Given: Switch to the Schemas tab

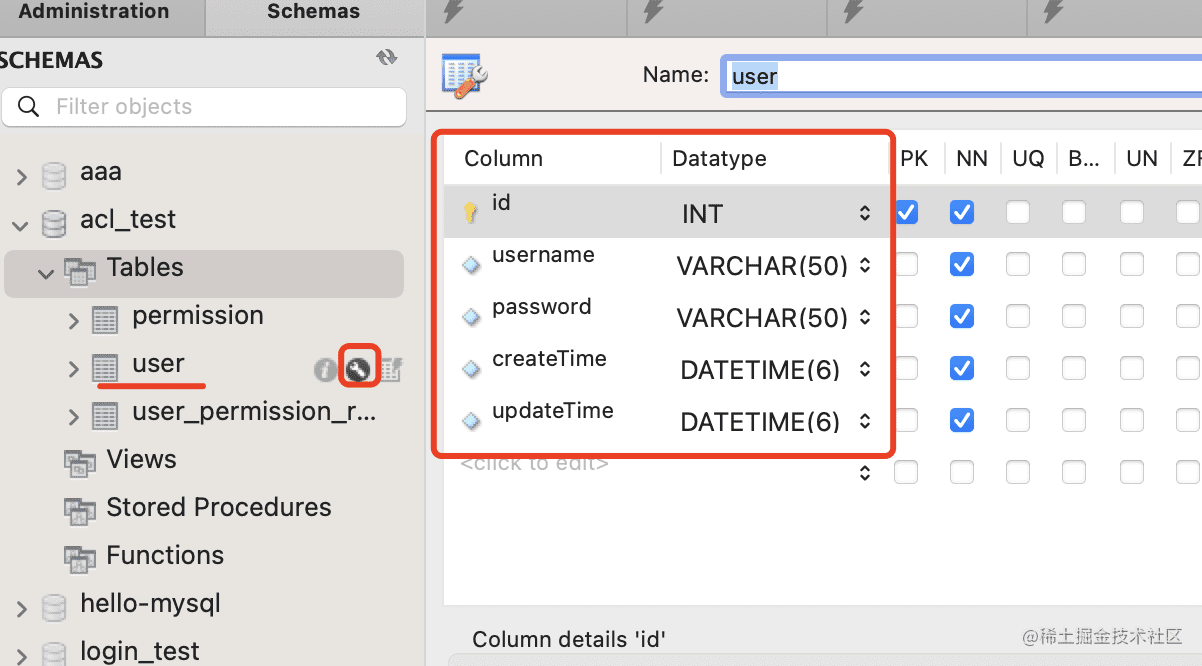Looking at the screenshot, I should 313,13.
